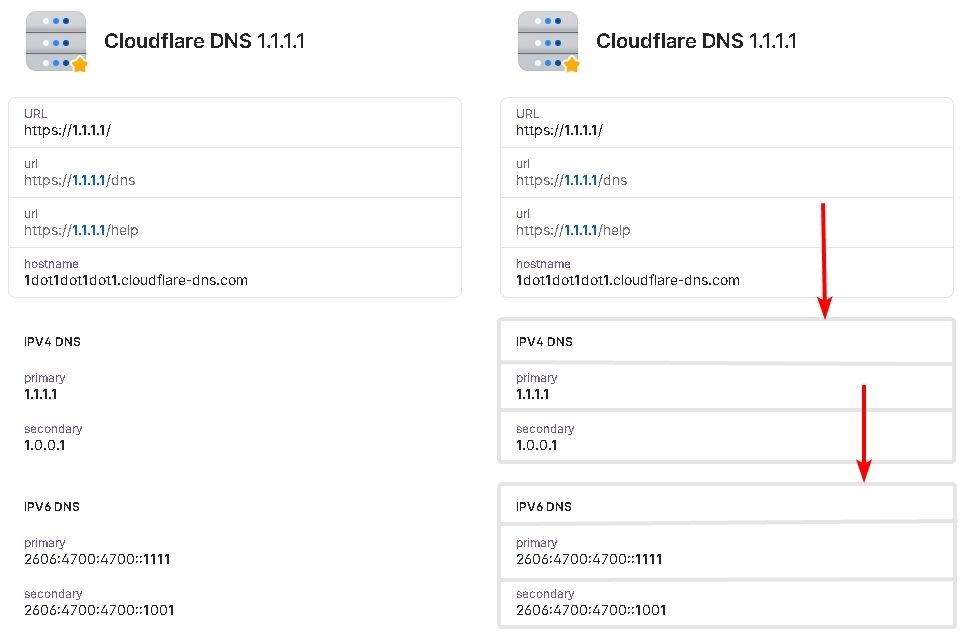Copy the left panel's IPv6 primary address ending 1111
964x635 pixels.
(x=97, y=559)
